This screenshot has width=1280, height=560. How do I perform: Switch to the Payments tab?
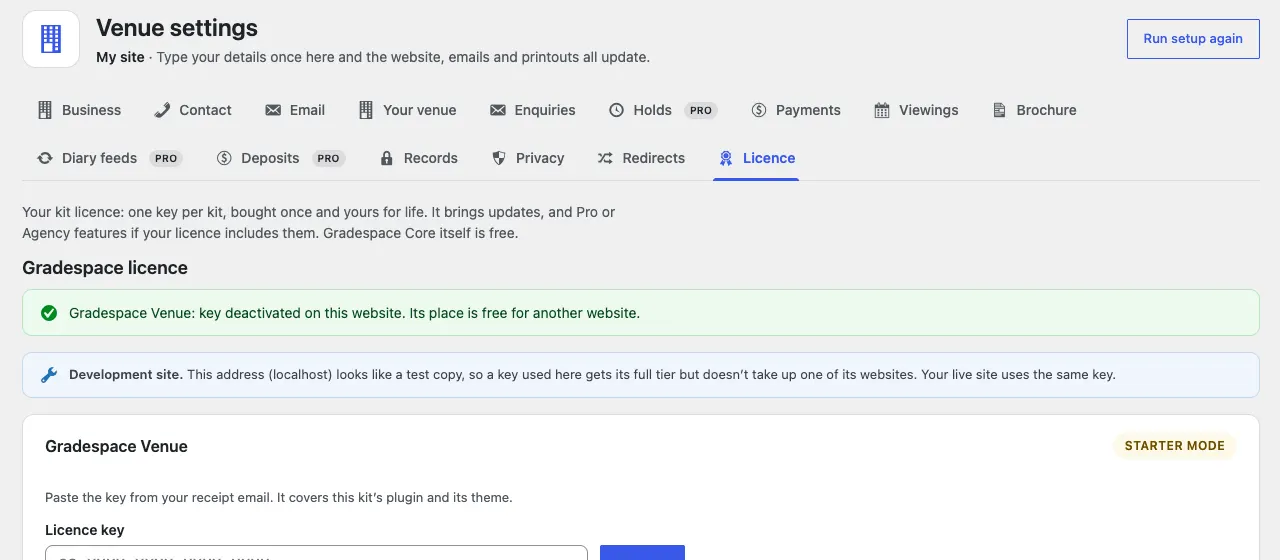(x=796, y=110)
